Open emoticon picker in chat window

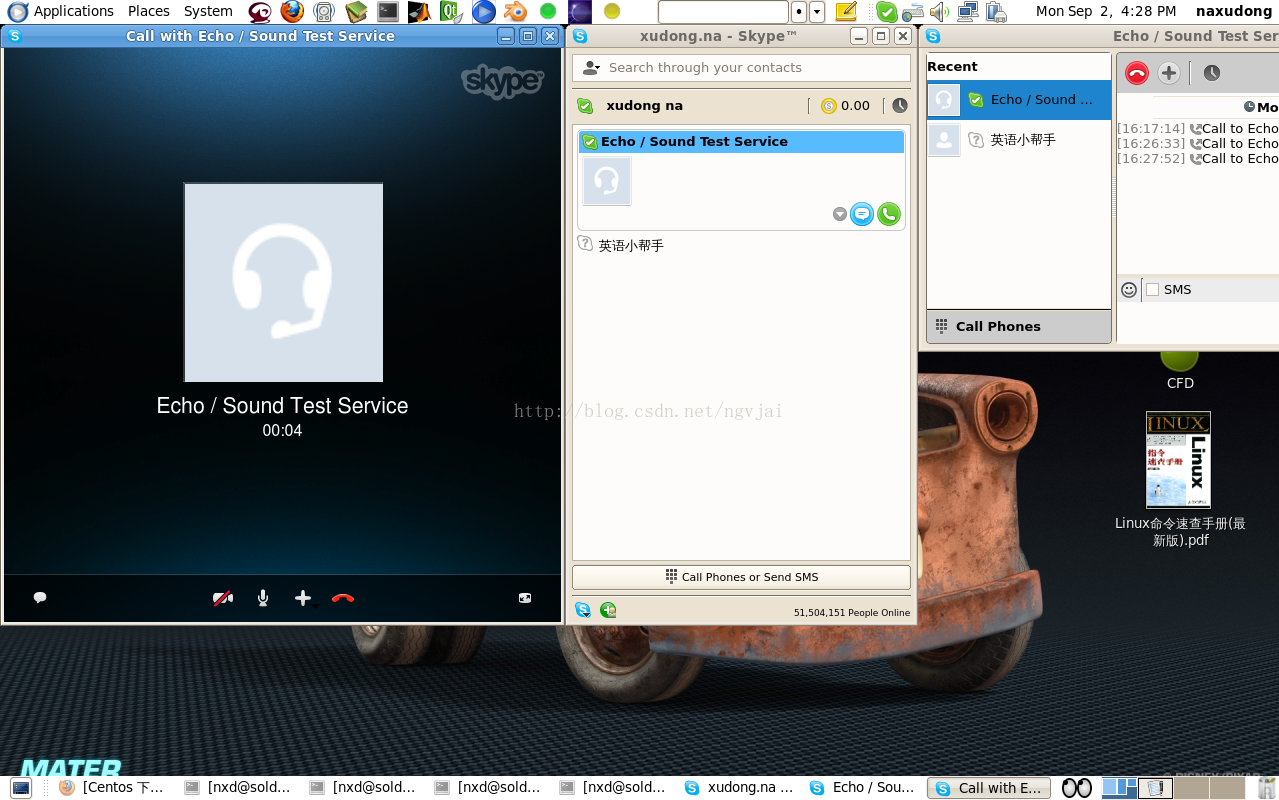click(1129, 290)
